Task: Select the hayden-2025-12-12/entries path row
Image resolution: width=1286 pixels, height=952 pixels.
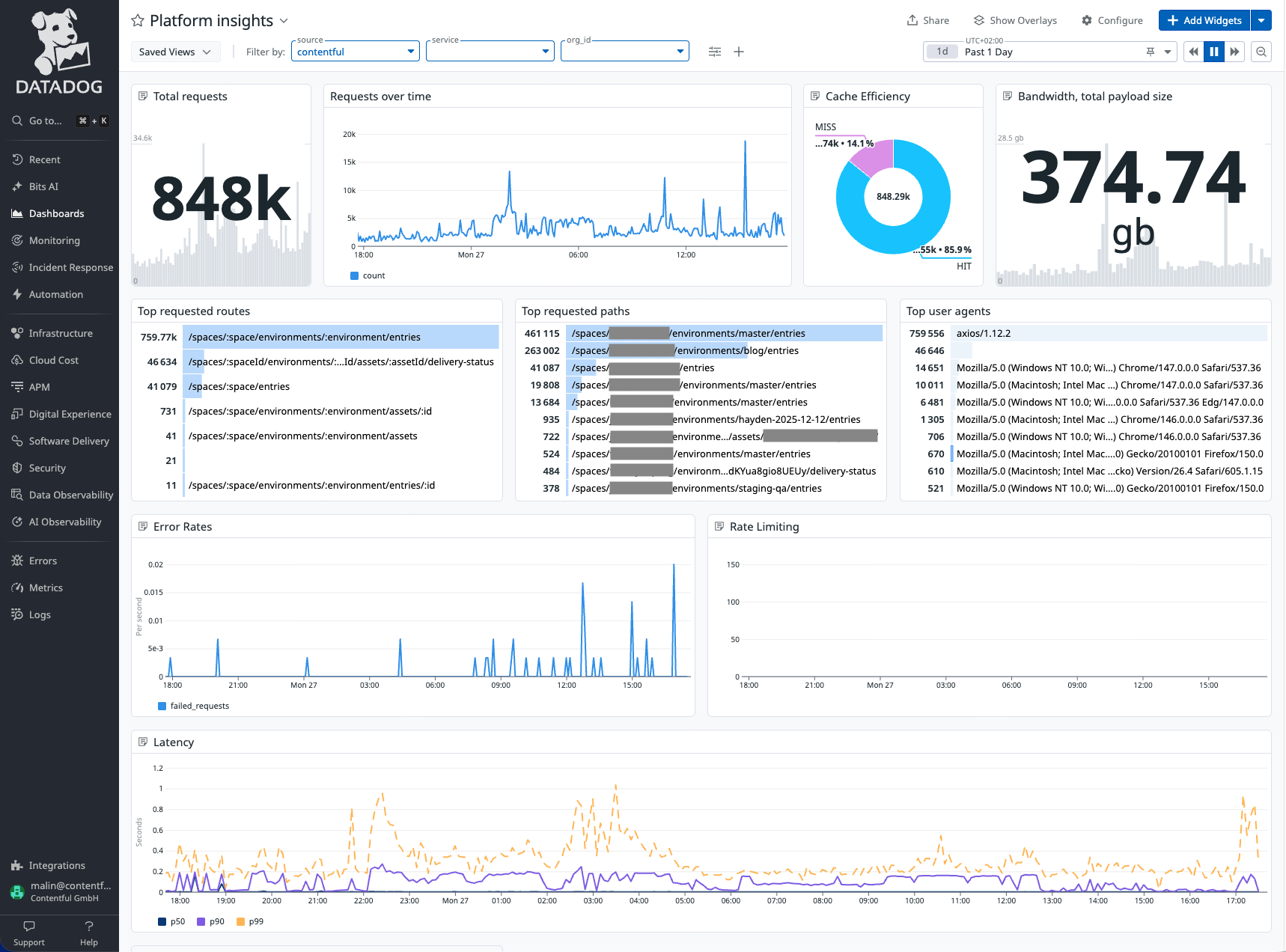Action: (x=701, y=419)
